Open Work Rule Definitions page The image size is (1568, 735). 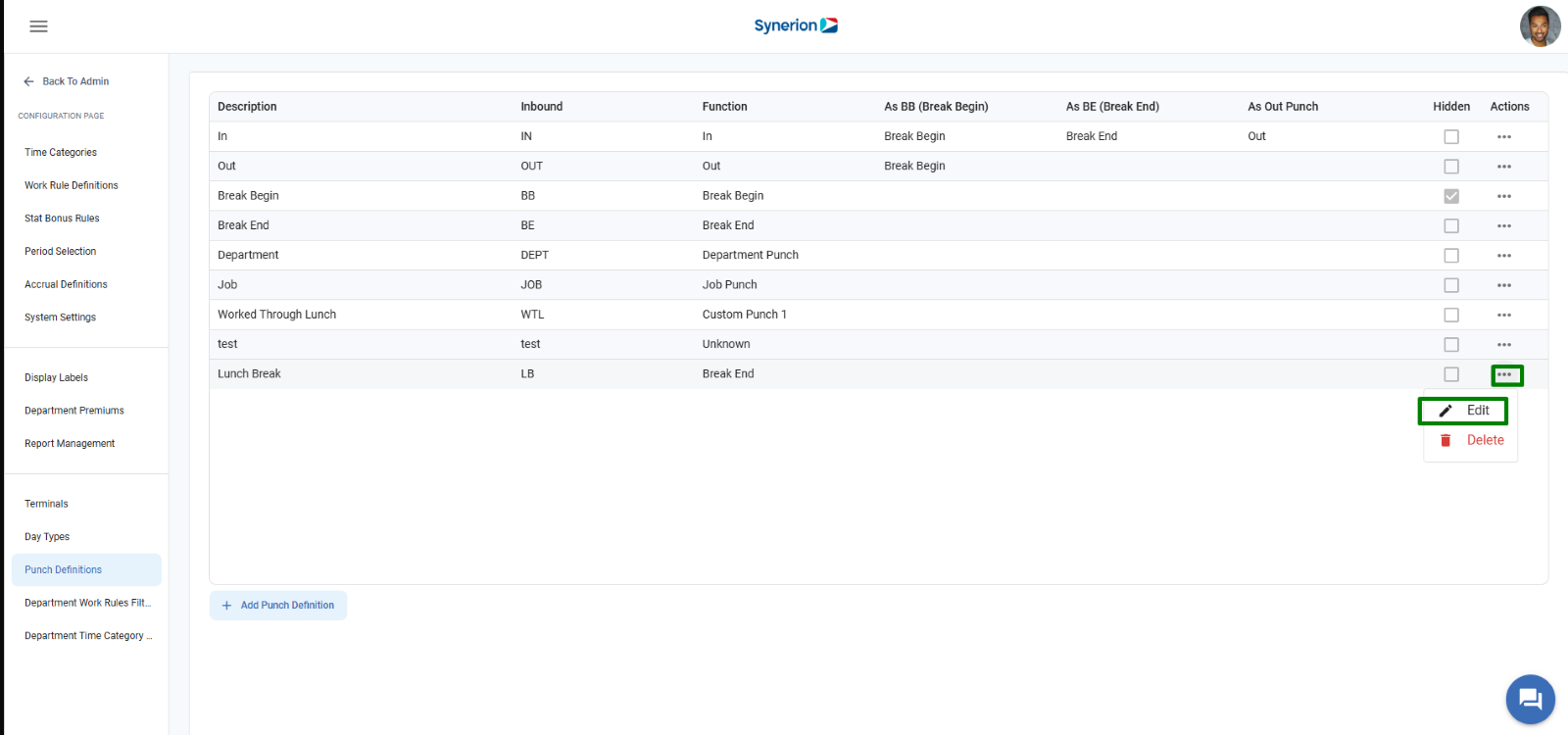[x=72, y=185]
